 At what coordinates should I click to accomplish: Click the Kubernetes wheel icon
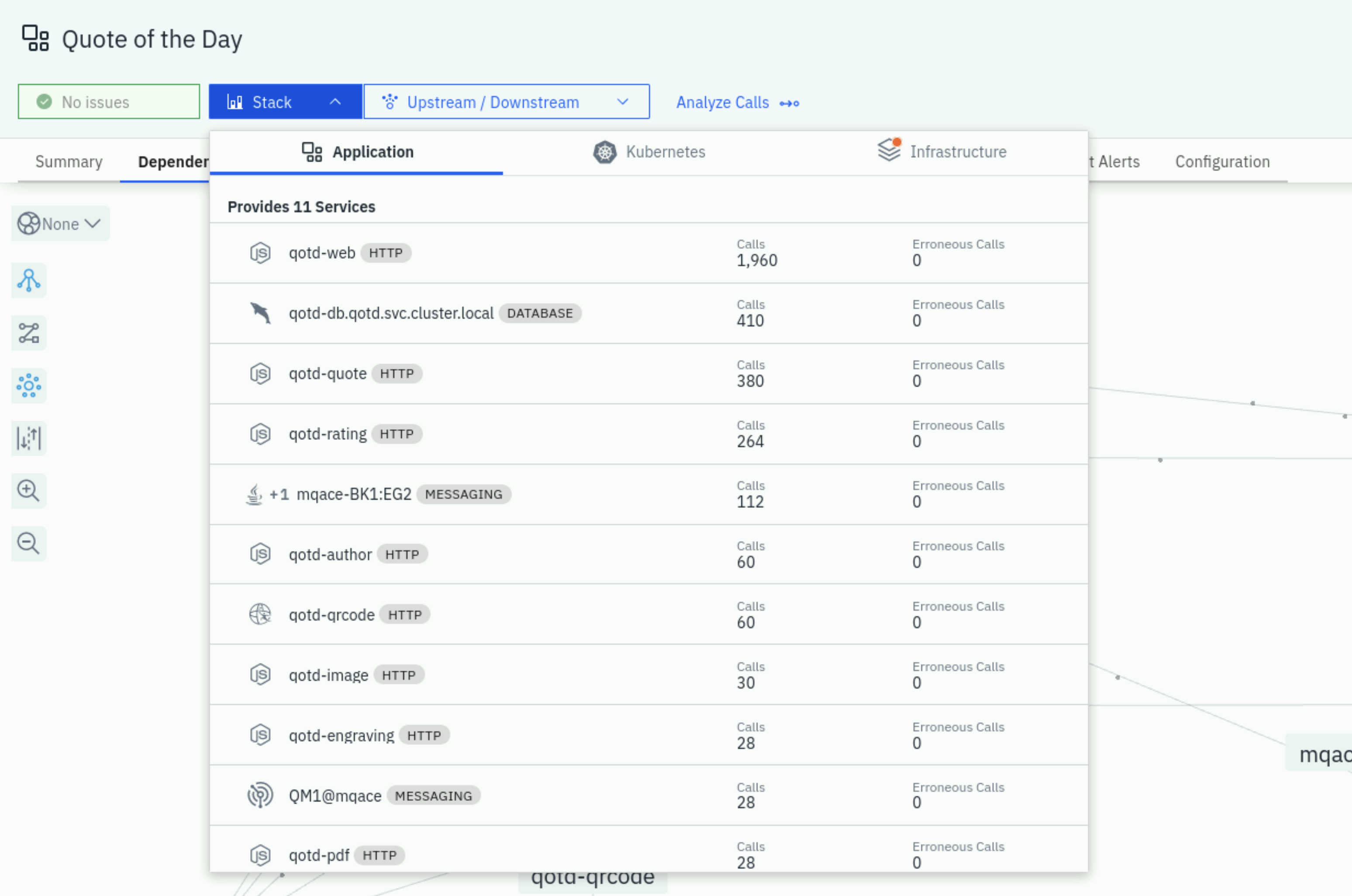click(x=604, y=152)
